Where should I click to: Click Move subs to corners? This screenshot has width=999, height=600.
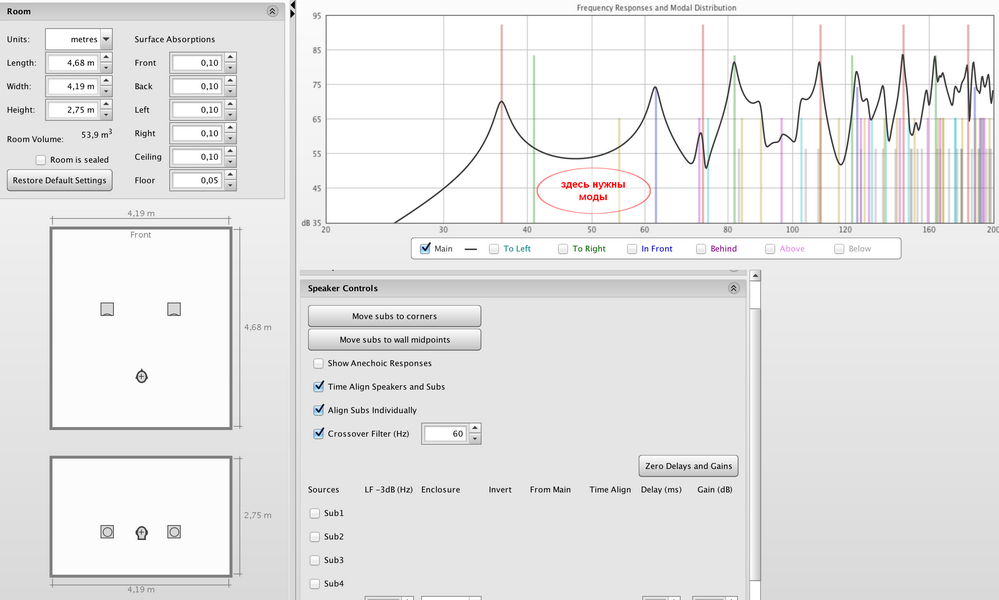tap(394, 316)
